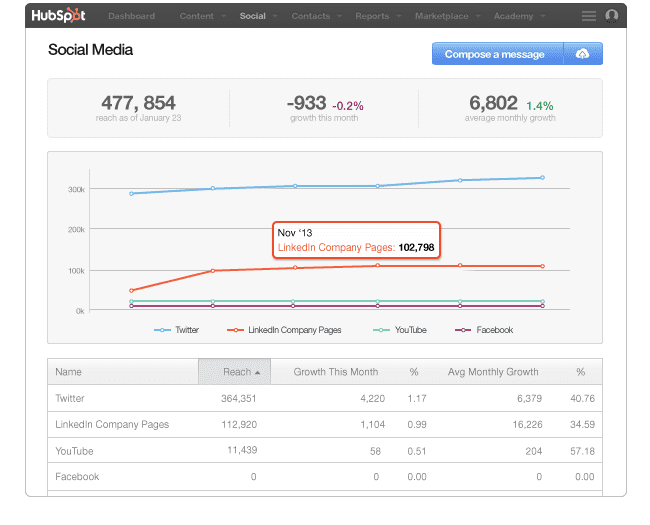Click LinkedIn reach value 112,920
The image size is (650, 525).
pos(239,425)
